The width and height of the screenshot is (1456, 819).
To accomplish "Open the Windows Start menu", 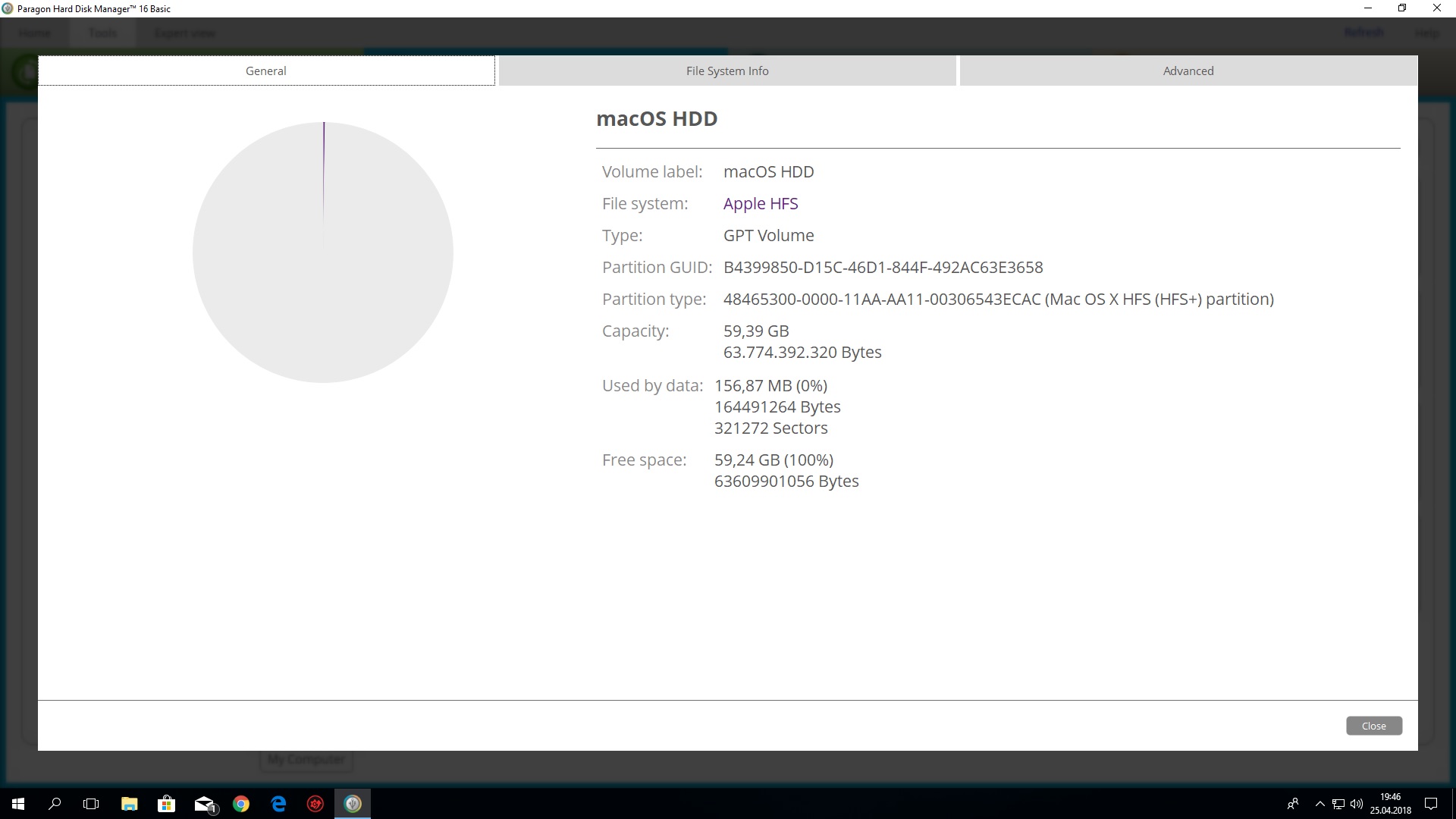I will (x=18, y=804).
